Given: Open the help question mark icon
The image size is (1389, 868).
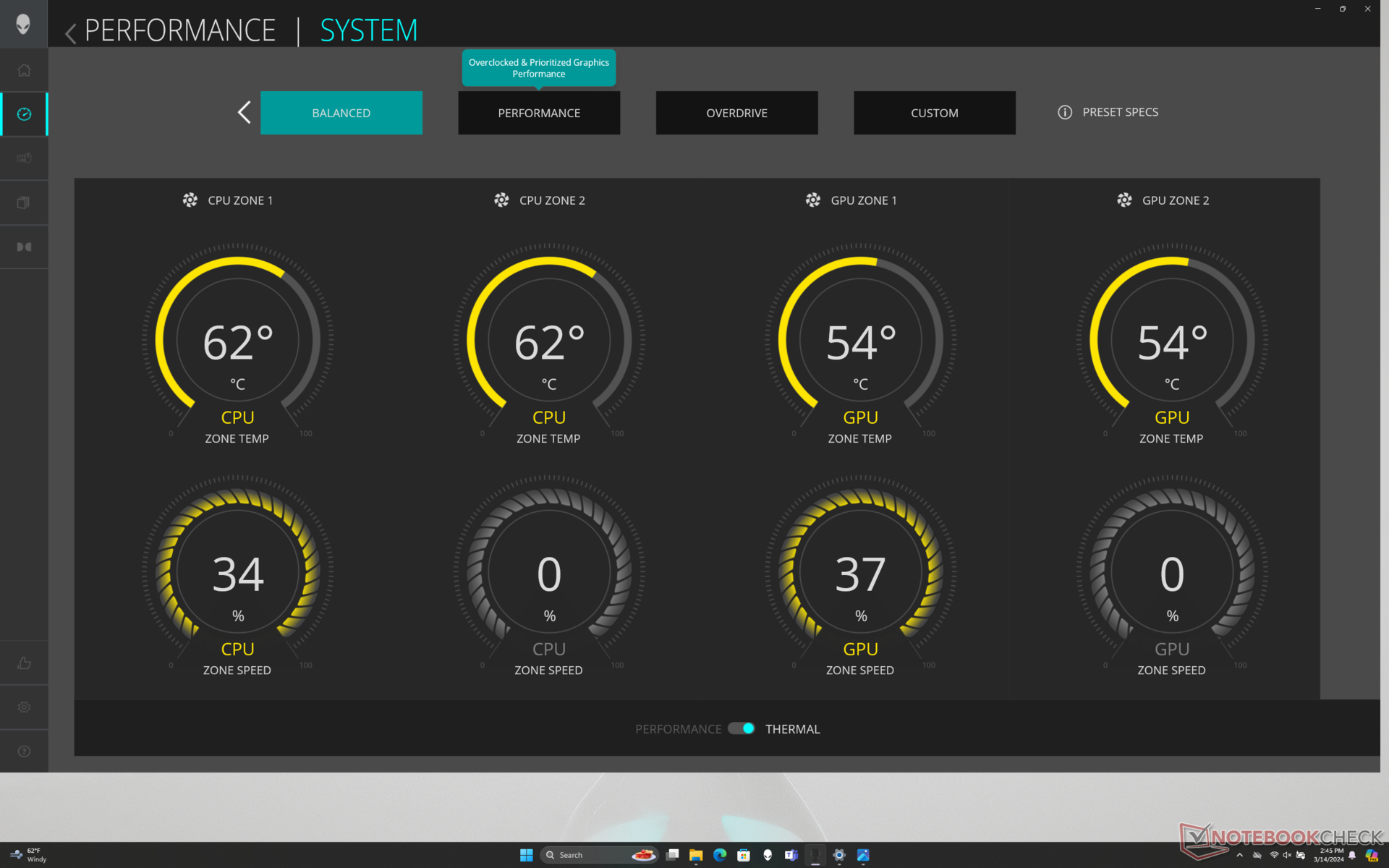Looking at the screenshot, I should (24, 751).
